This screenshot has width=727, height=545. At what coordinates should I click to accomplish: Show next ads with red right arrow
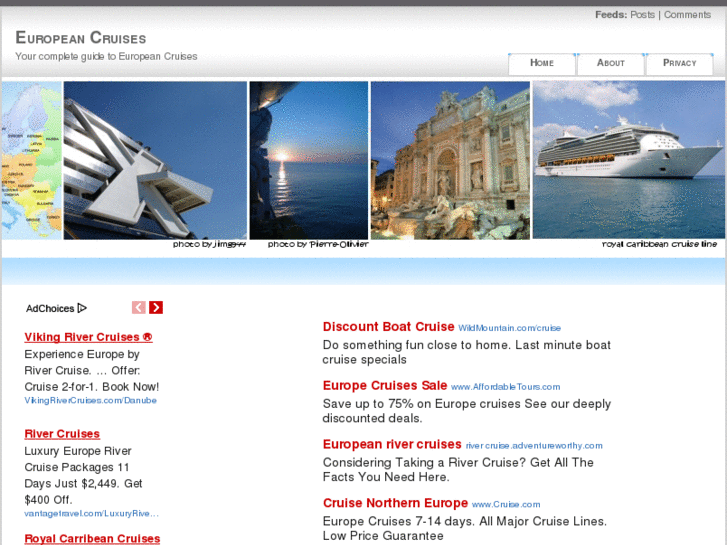tap(156, 308)
